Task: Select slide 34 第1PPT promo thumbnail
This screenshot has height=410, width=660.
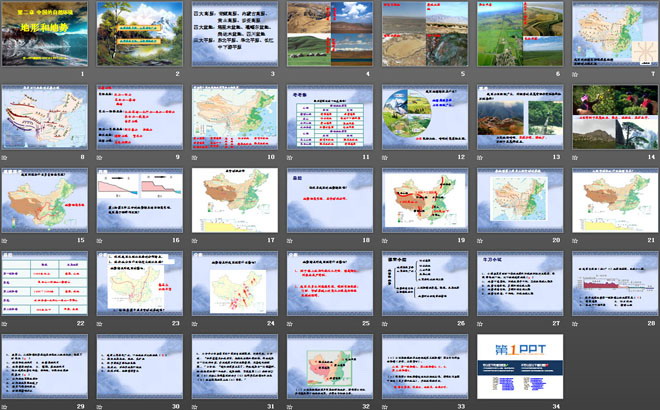Action: click(520, 367)
